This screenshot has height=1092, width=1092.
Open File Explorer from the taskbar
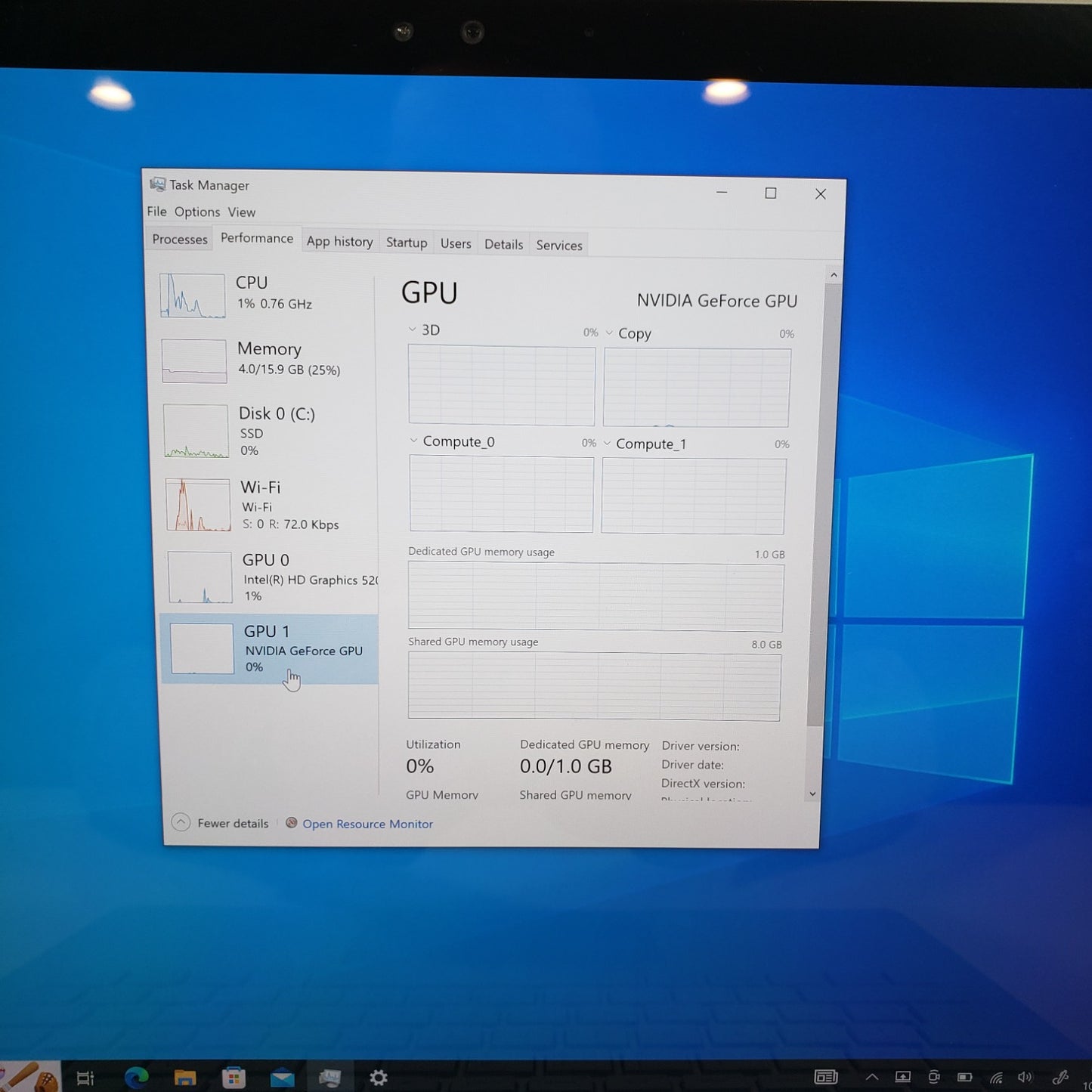tap(185, 1077)
